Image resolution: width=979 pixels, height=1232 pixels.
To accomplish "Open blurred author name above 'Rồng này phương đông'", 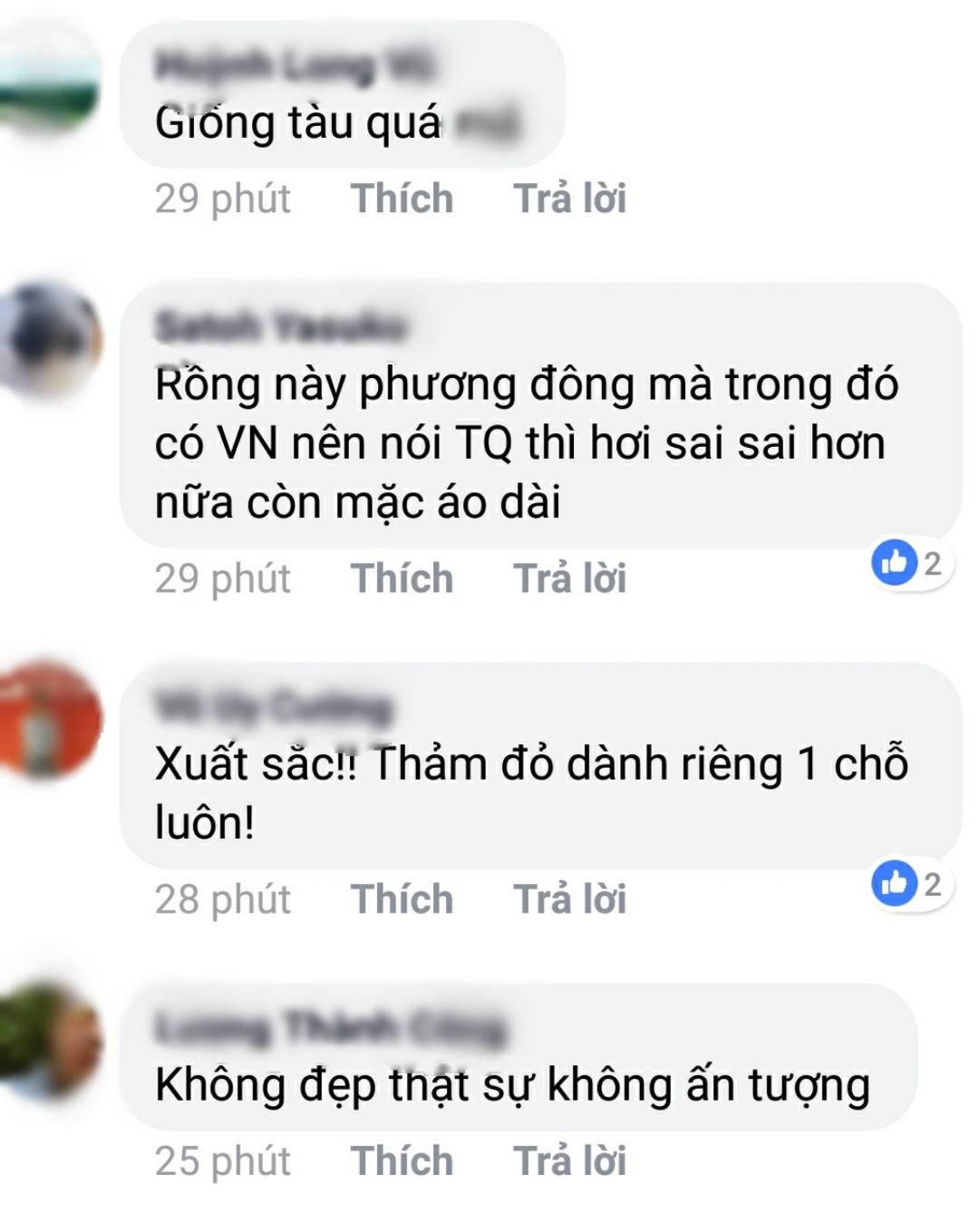I will point(281,326).
